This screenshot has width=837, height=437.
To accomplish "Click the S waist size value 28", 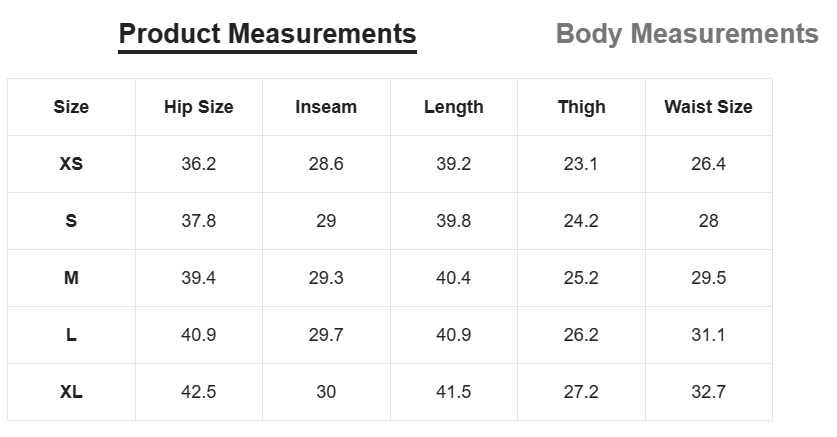I will point(708,221).
